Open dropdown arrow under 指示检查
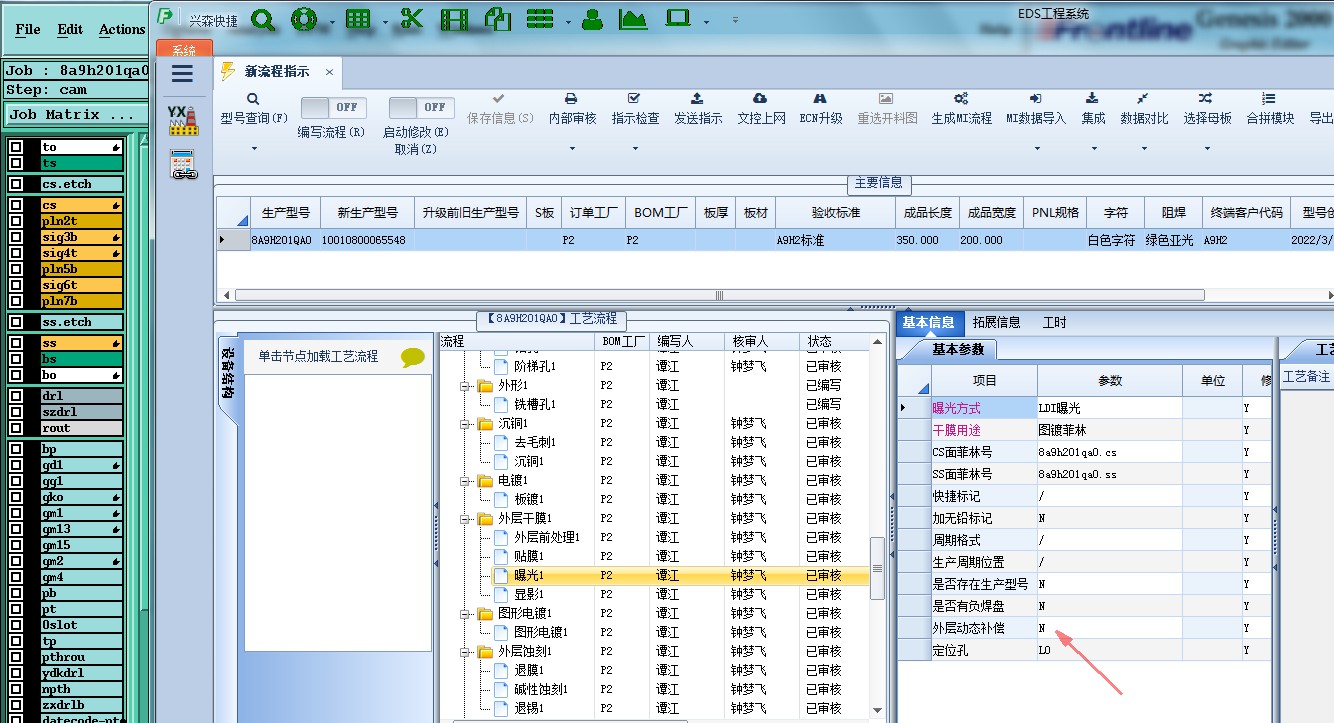Screen dimensions: 1334x723 click(635, 149)
